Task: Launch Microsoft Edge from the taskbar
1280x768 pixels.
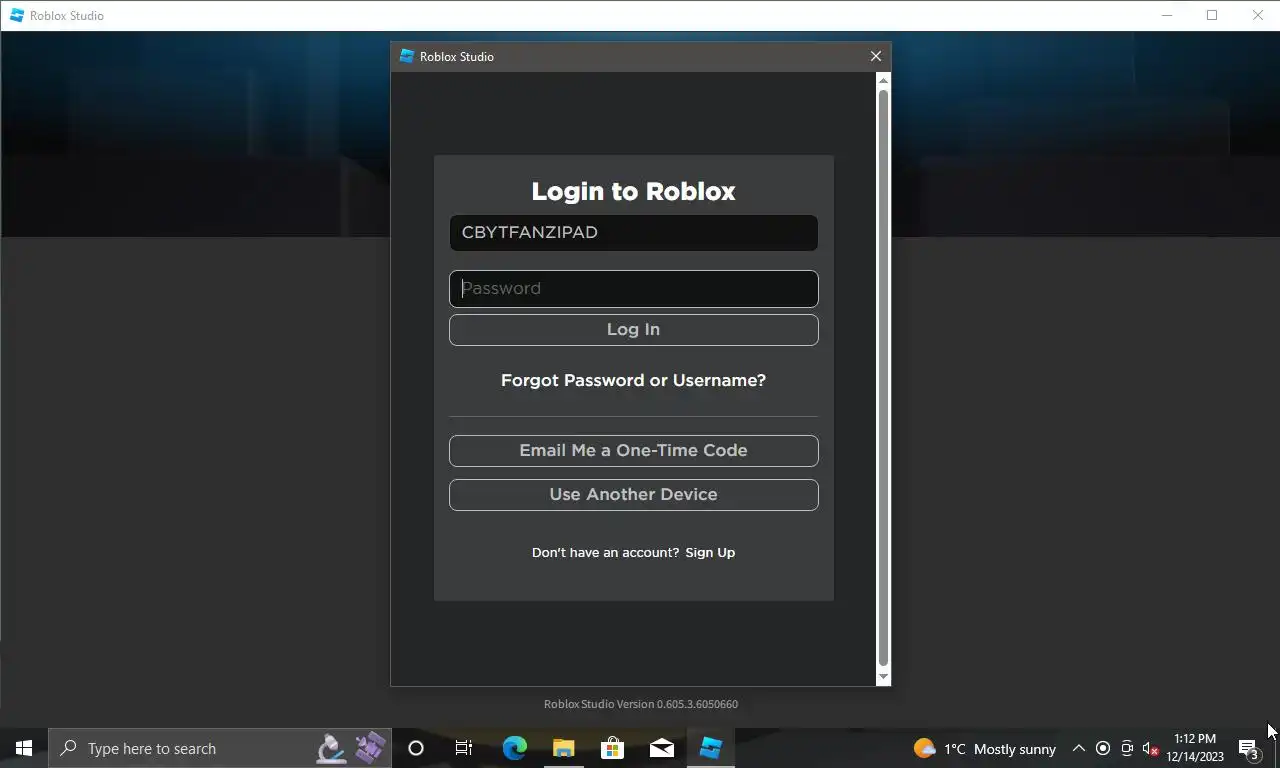Action: pos(515,748)
